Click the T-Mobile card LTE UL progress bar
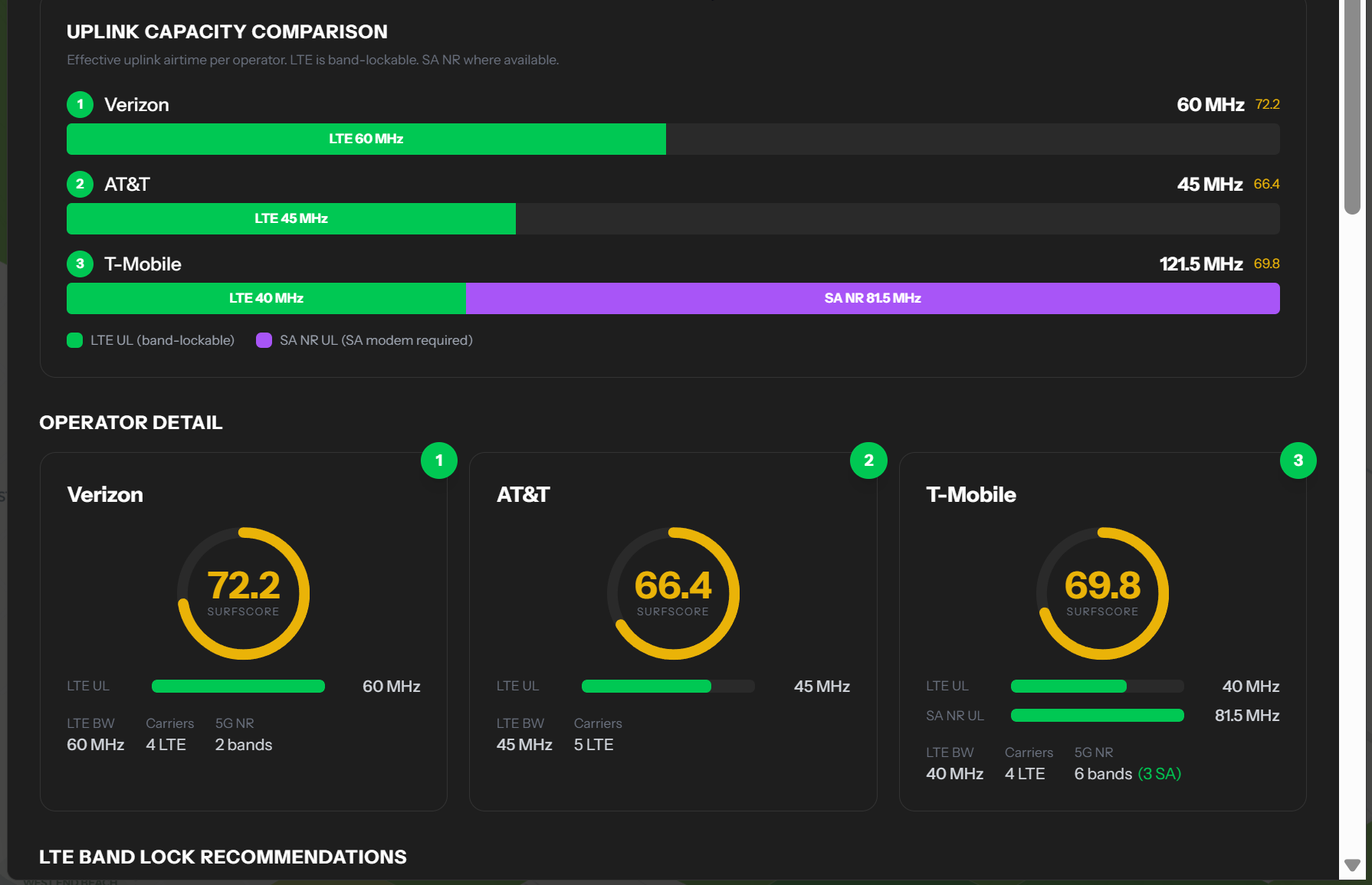 (1098, 686)
